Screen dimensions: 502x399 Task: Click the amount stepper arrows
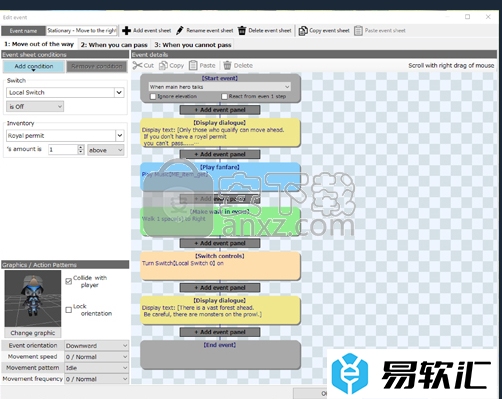(x=81, y=150)
